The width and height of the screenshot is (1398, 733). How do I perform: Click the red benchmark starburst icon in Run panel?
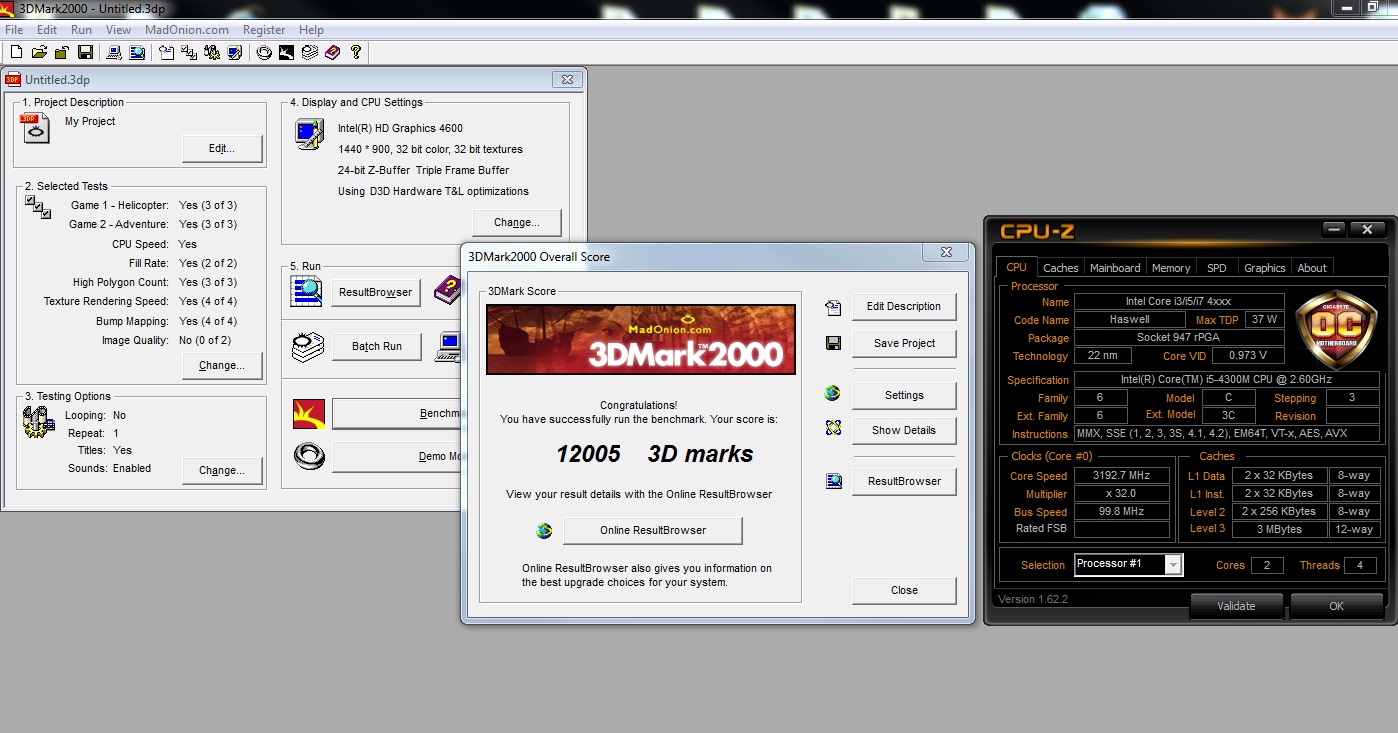tap(308, 414)
